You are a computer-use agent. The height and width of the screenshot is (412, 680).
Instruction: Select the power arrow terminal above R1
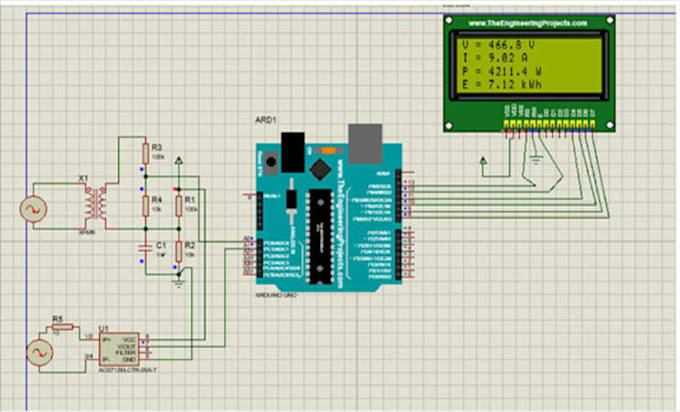pyautogui.click(x=179, y=161)
